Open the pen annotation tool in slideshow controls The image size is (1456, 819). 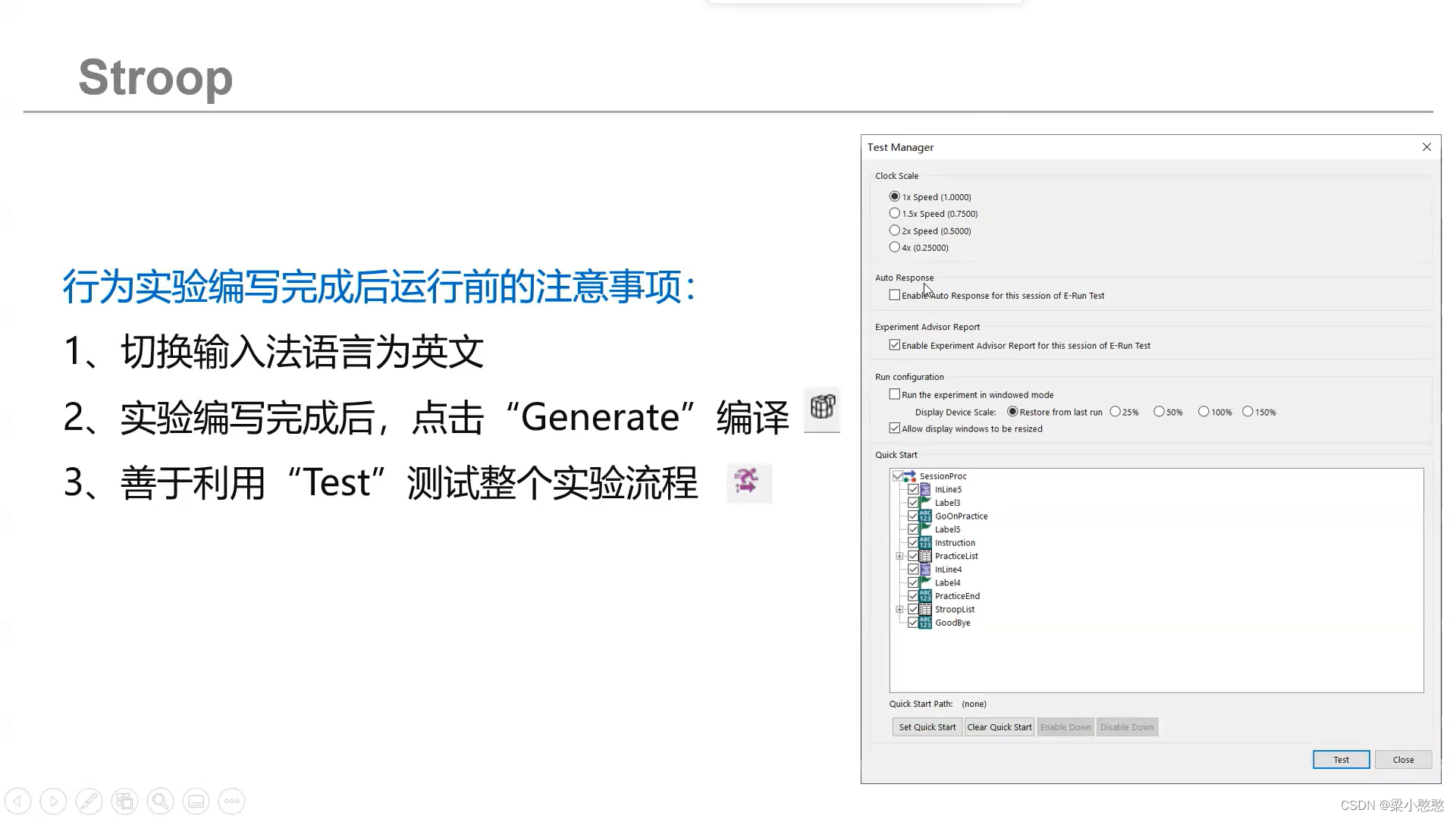(89, 801)
